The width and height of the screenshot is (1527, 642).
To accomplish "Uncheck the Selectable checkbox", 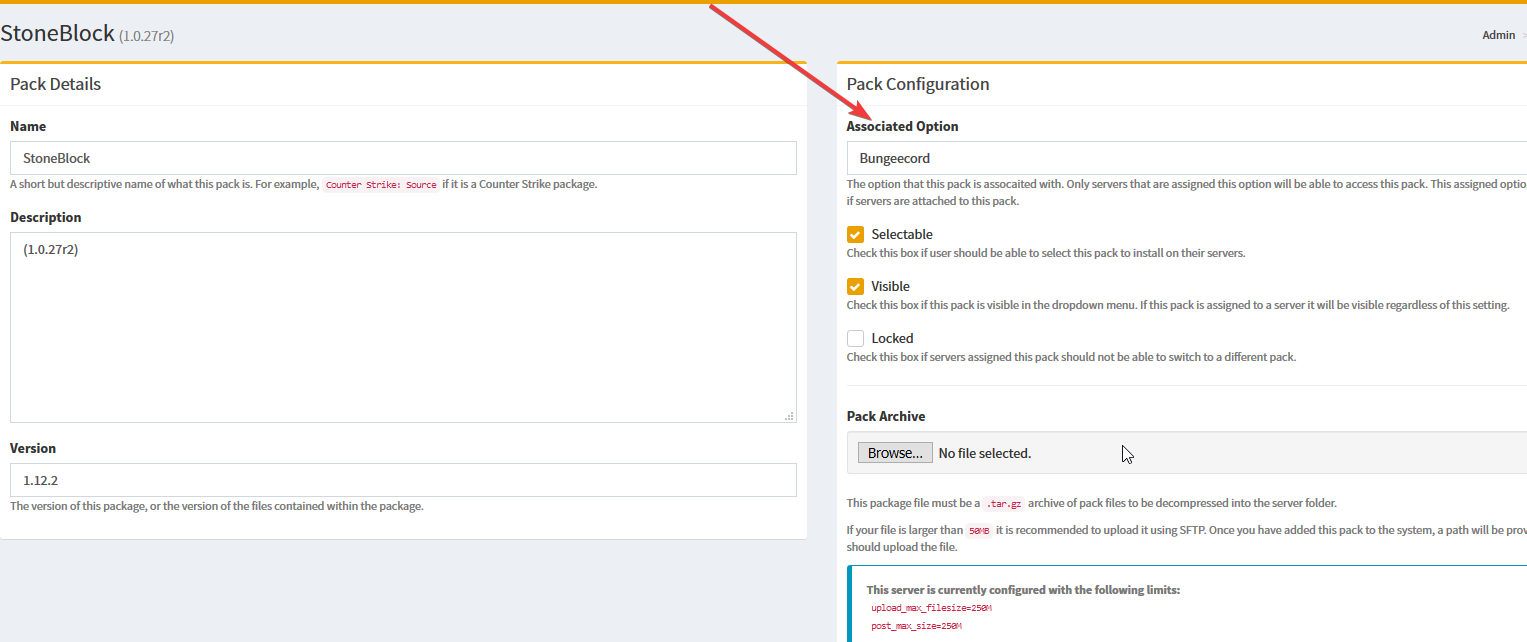I will tap(855, 235).
